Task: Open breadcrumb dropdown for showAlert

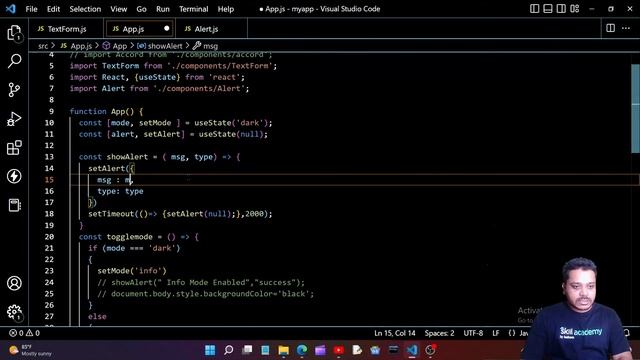Action: pyautogui.click(x=160, y=46)
